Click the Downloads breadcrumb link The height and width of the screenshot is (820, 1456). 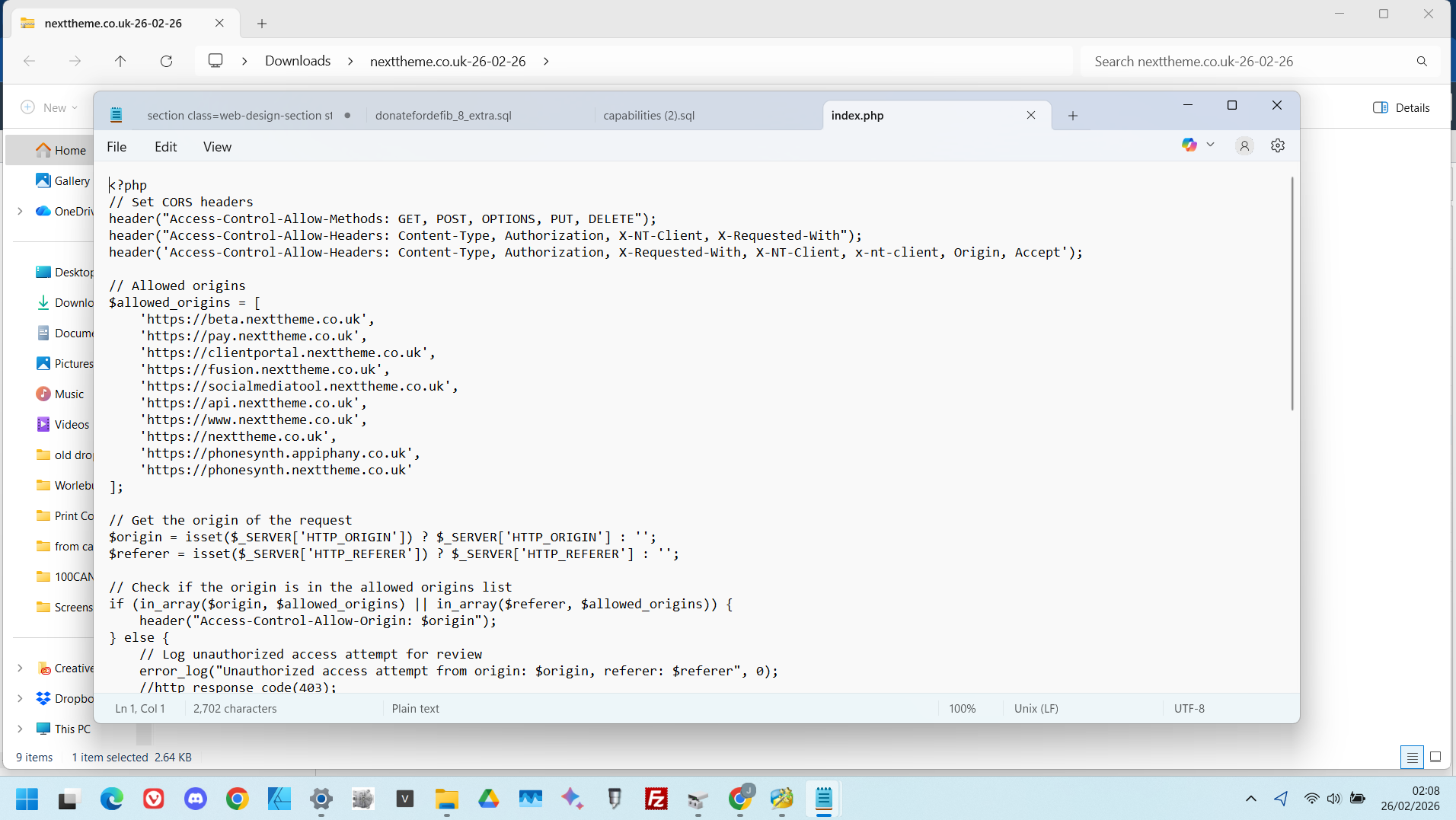[x=298, y=61]
